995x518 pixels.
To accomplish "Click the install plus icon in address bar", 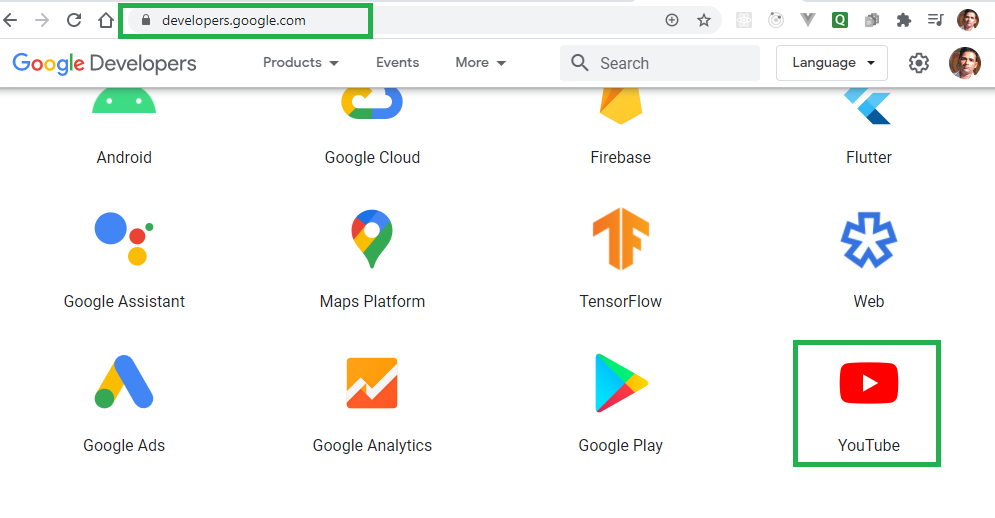I will 672,20.
